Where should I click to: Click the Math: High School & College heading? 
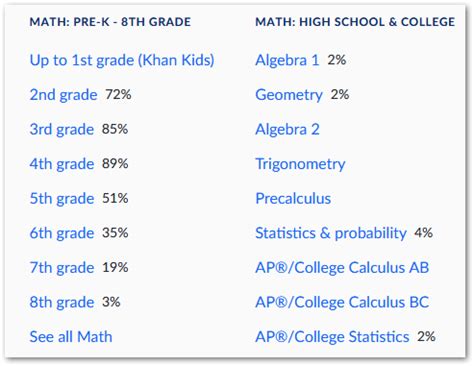pyautogui.click(x=355, y=22)
